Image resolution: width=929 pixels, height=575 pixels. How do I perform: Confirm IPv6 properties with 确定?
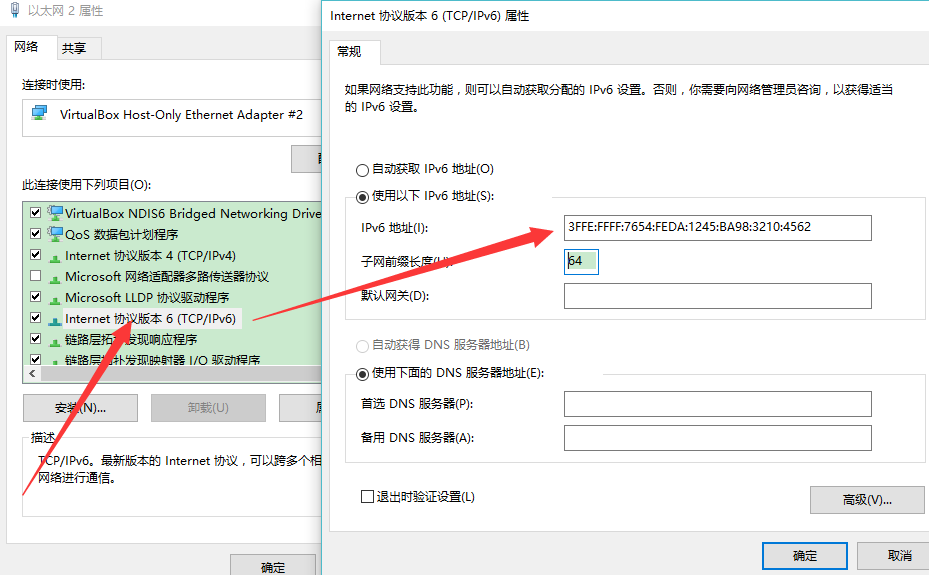[x=805, y=555]
